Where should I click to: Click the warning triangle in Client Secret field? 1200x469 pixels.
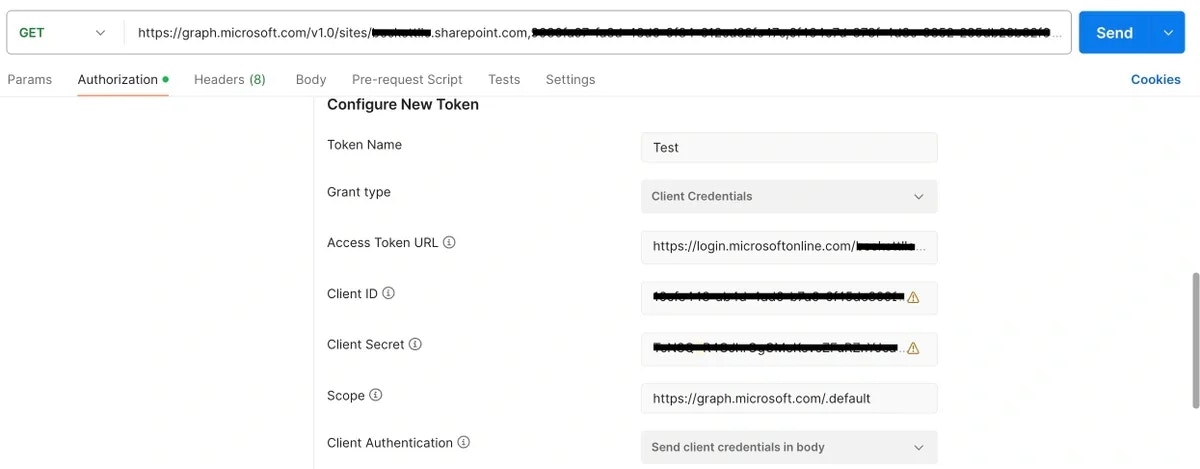click(912, 349)
